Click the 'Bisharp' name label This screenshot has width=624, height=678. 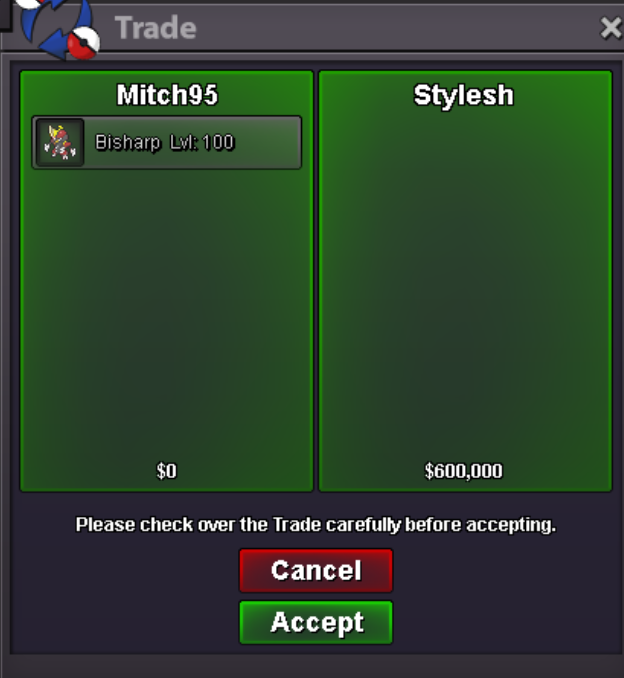click(x=128, y=142)
